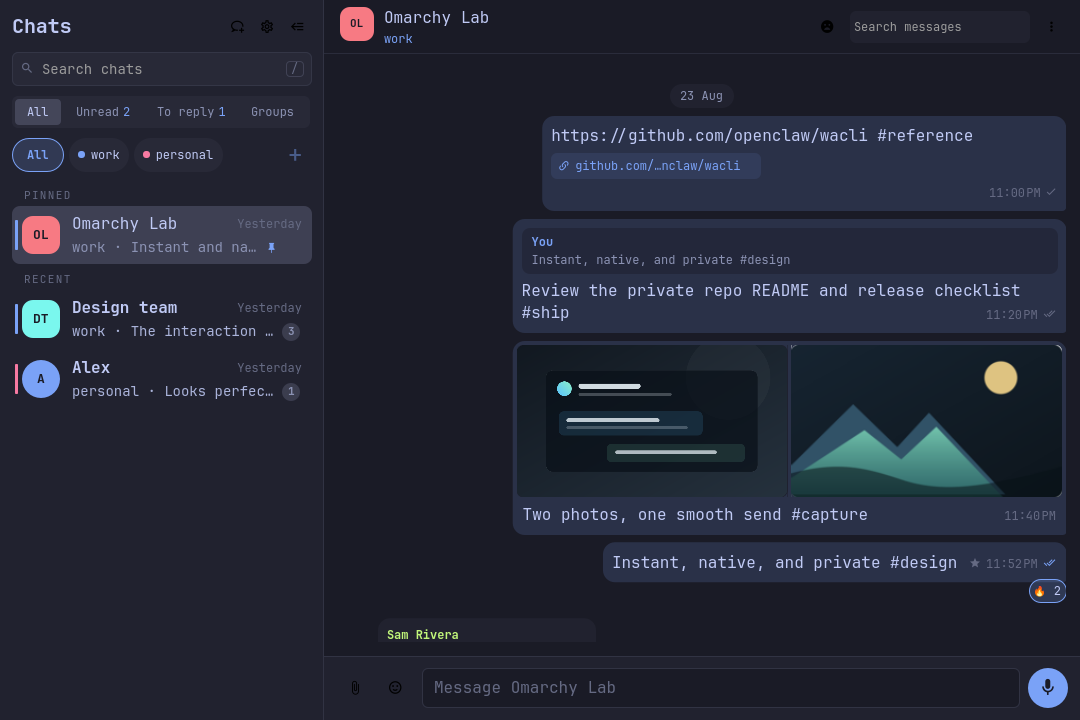Open Alex chat row
1080x720 pixels.
[x=162, y=379]
